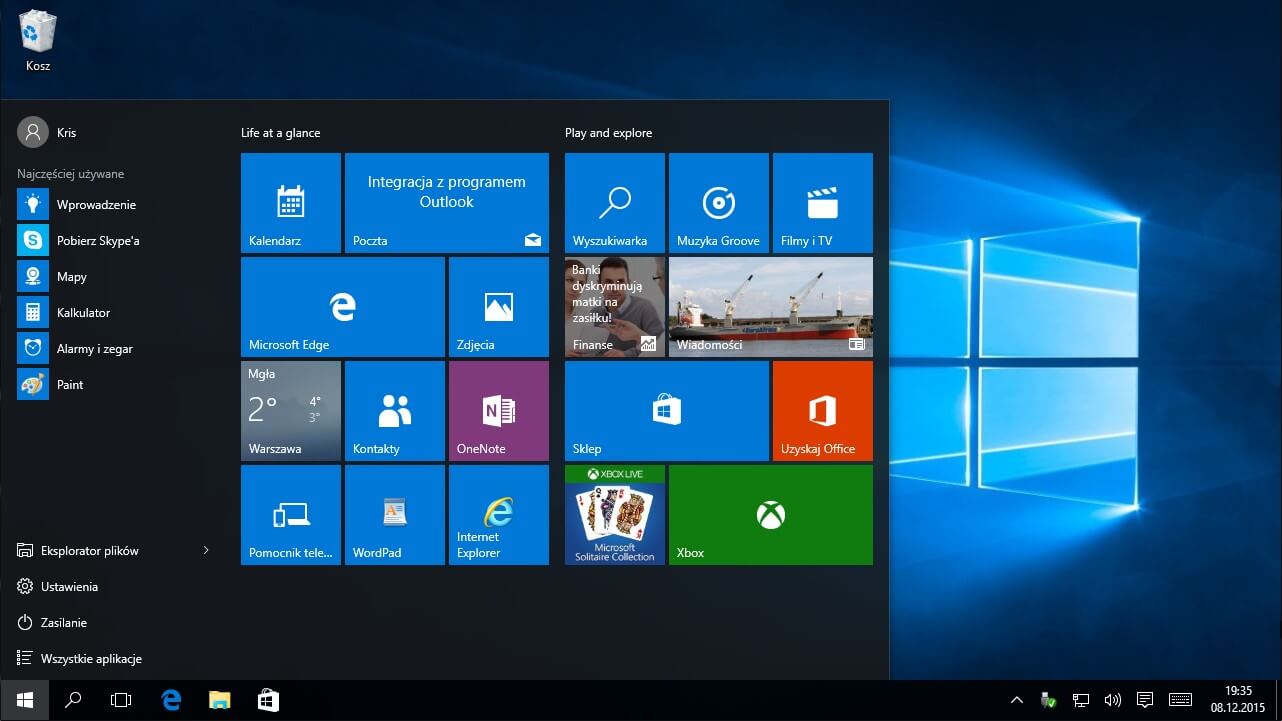Open the volume speaker tray icon

click(x=1112, y=701)
